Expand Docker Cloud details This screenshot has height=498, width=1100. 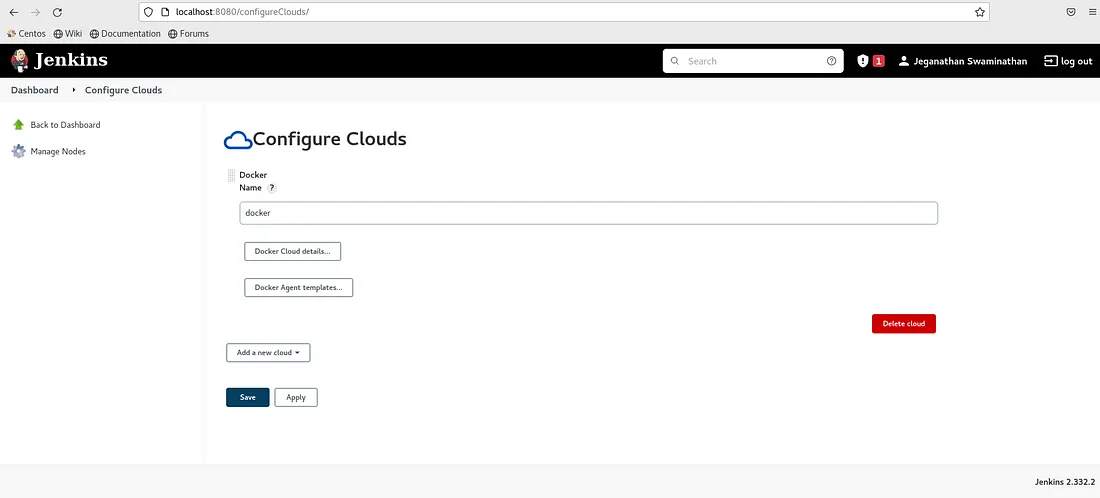pyautogui.click(x=293, y=251)
